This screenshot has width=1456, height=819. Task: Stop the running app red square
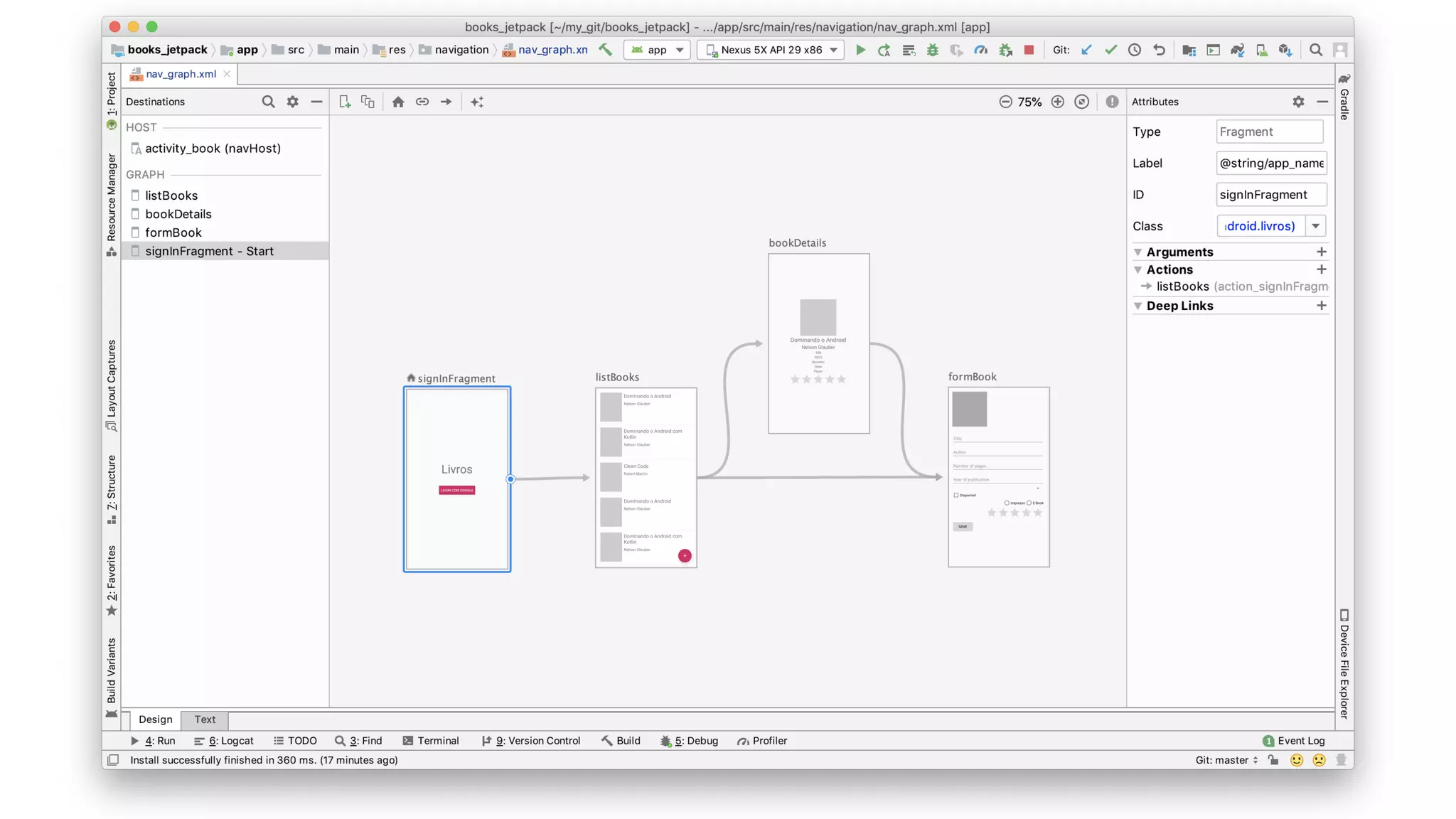(1029, 50)
